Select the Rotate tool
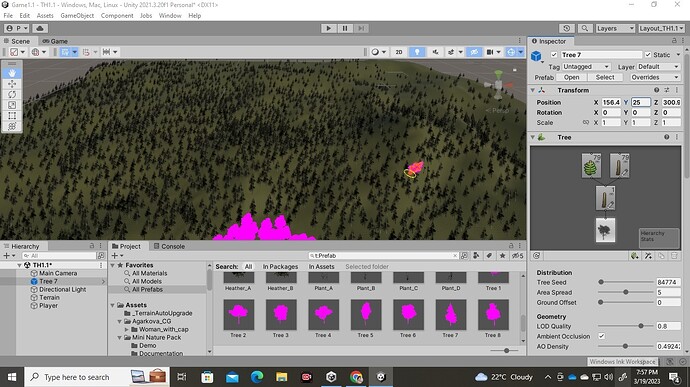 click(x=12, y=94)
